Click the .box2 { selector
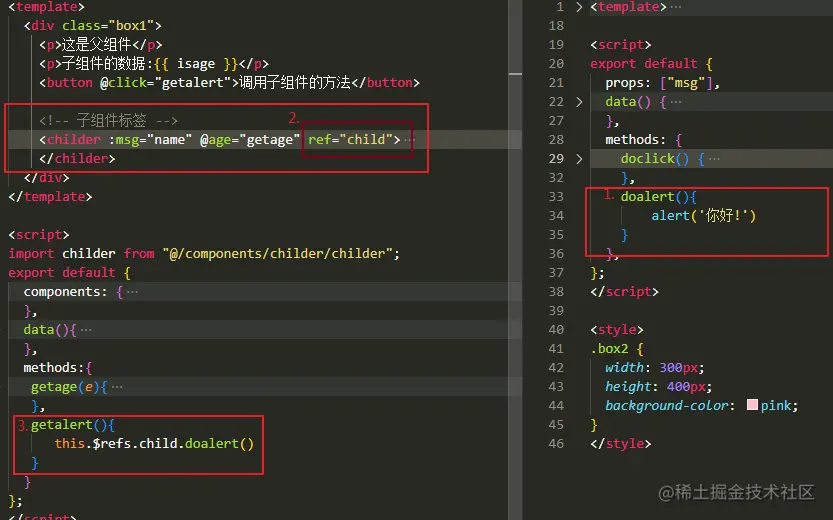The width and height of the screenshot is (833, 520). coord(617,349)
